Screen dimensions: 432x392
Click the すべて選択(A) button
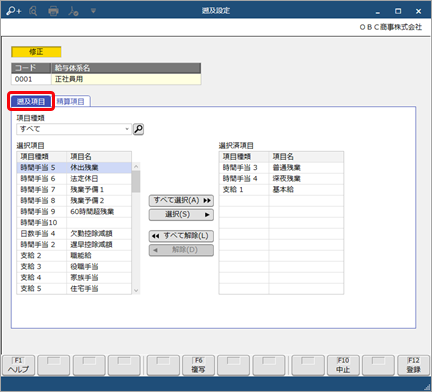pyautogui.click(x=181, y=200)
